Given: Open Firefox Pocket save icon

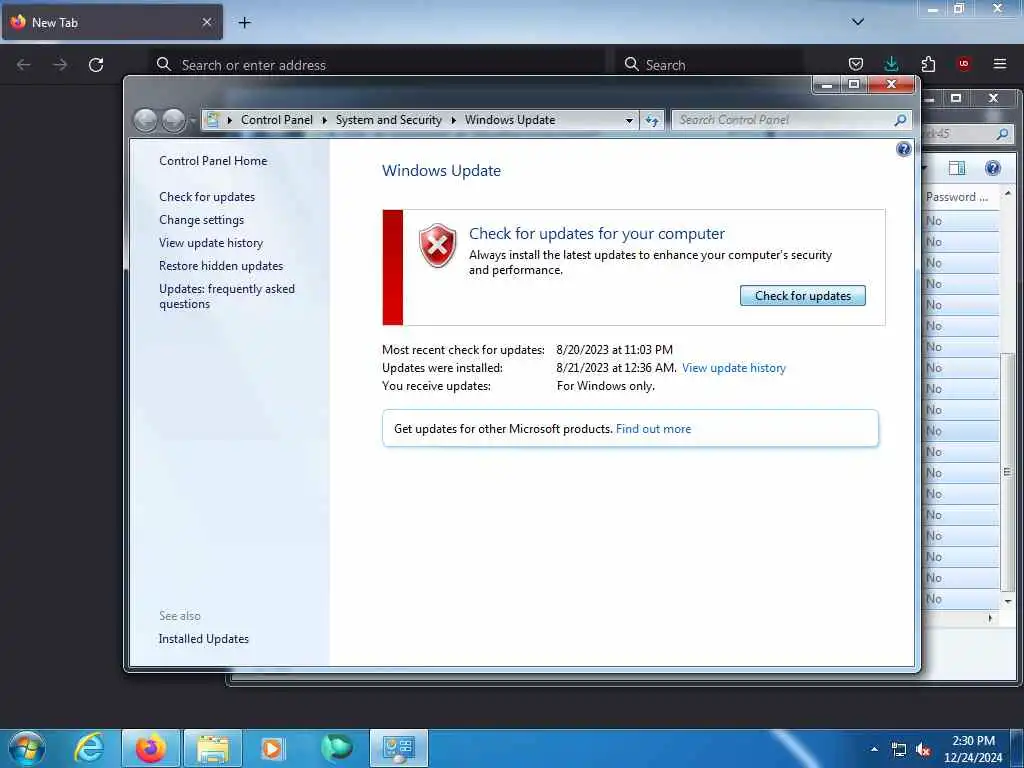Looking at the screenshot, I should (x=856, y=64).
